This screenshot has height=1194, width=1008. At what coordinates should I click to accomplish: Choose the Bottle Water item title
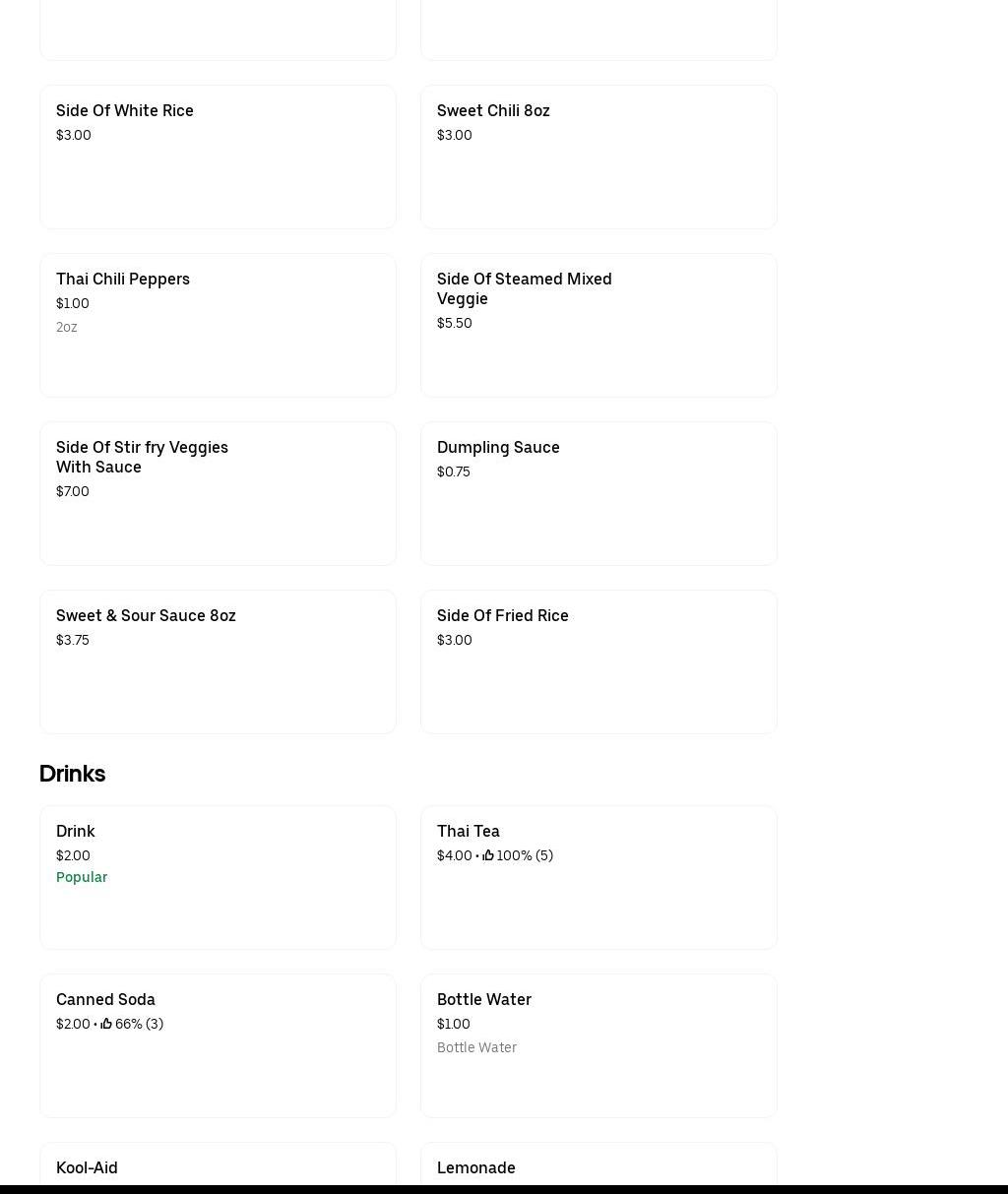(484, 999)
